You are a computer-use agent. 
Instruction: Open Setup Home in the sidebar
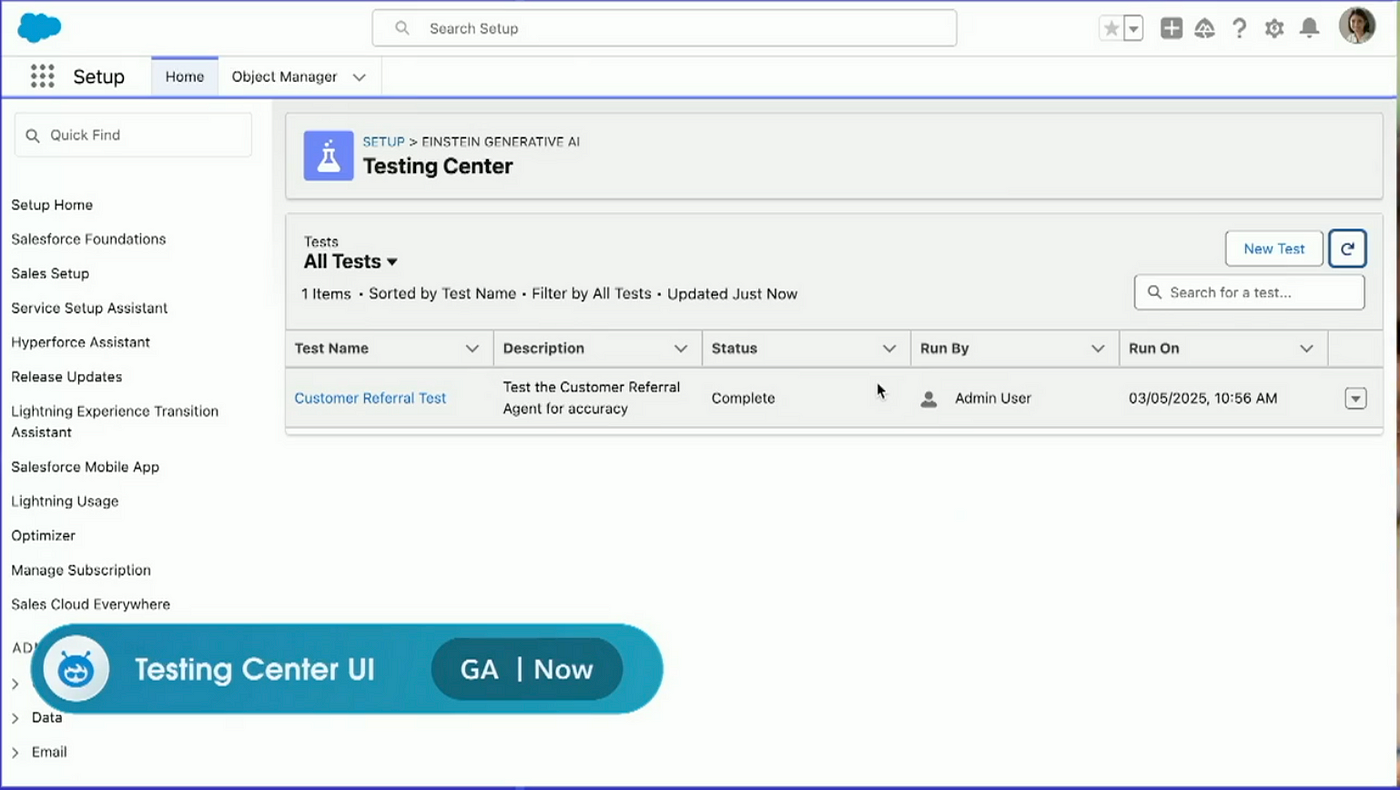(x=52, y=205)
